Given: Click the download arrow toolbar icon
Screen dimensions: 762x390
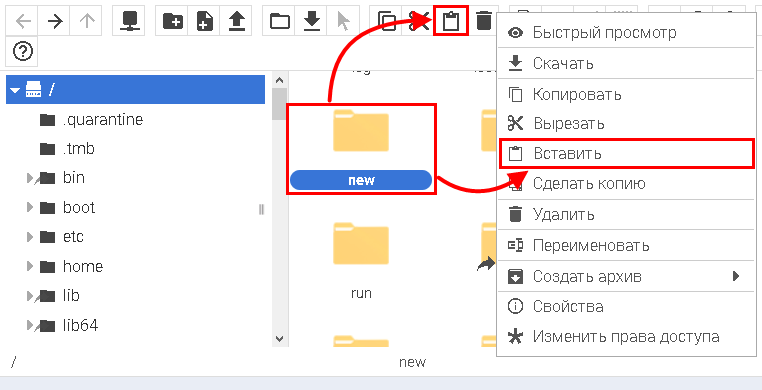Looking at the screenshot, I should [x=312, y=21].
